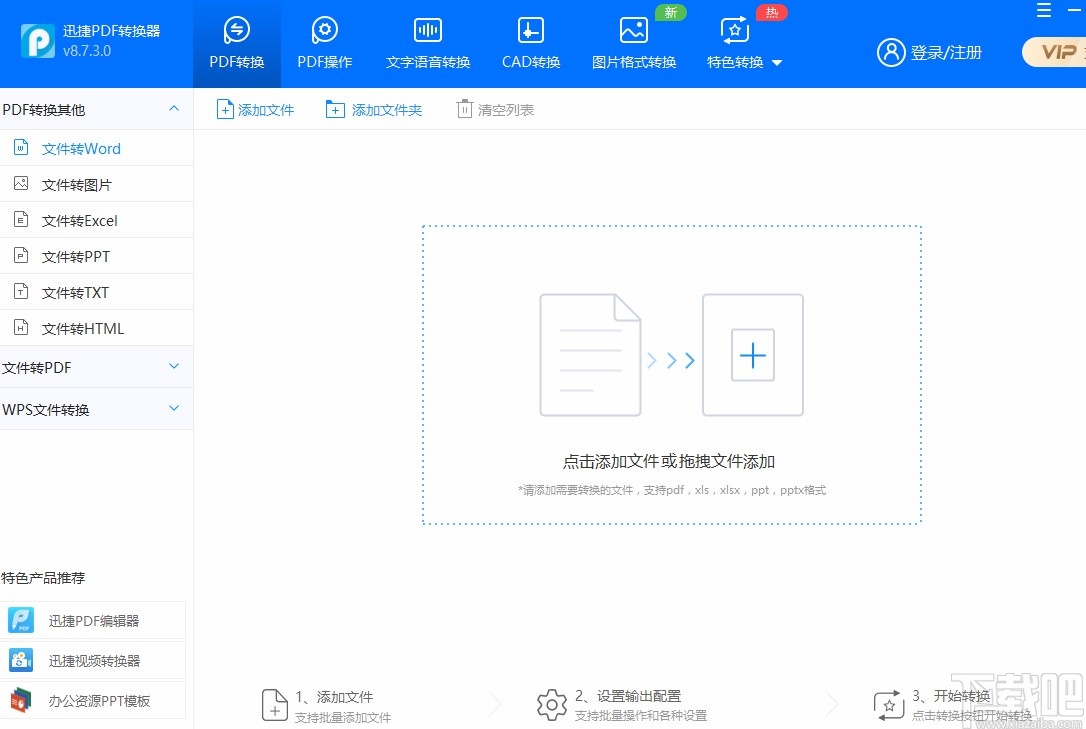1086x729 pixels.
Task: Click the 添加文件 add-file icon
Action: pos(224,109)
